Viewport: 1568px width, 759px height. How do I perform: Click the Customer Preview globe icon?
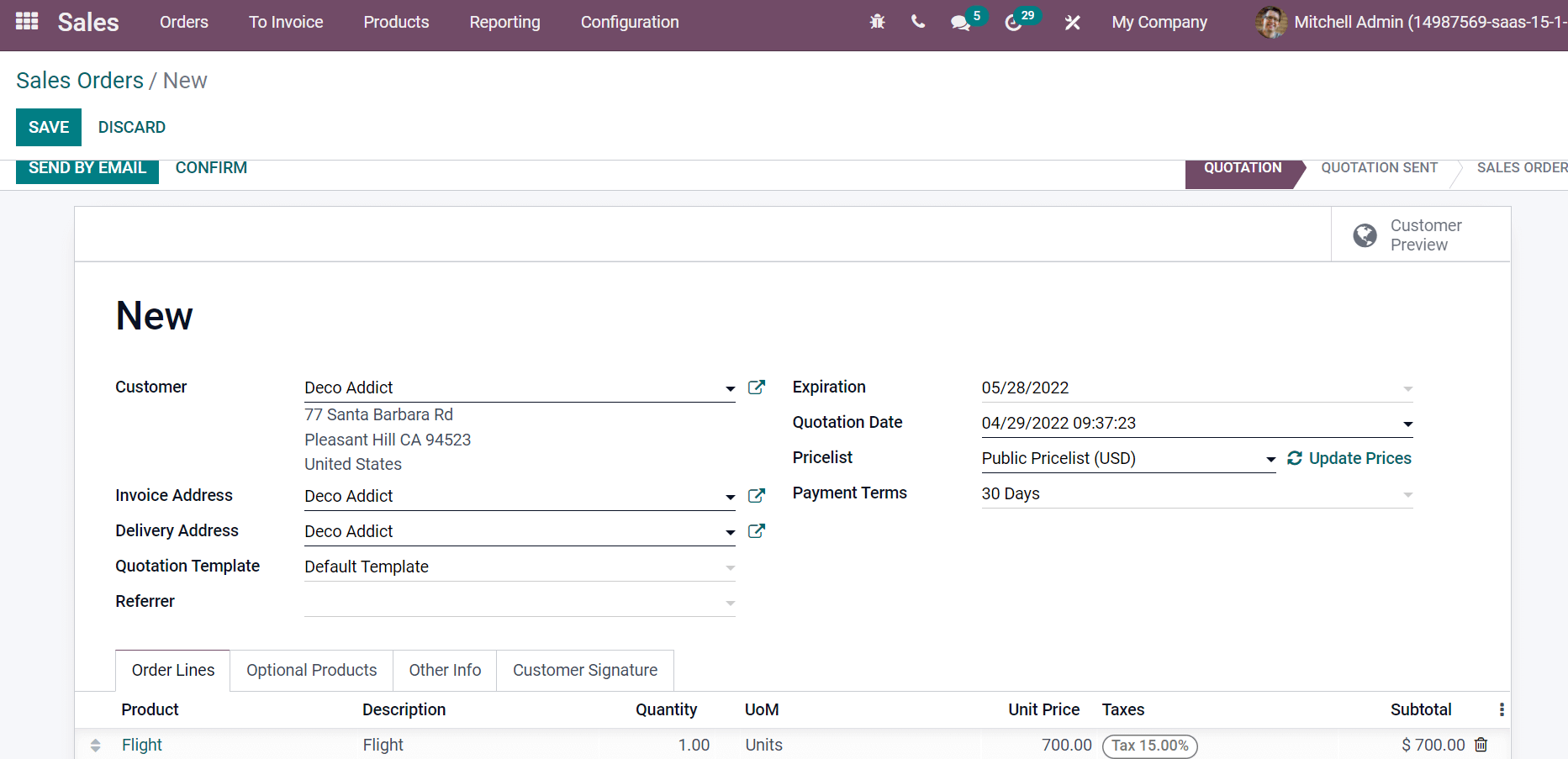(x=1365, y=235)
